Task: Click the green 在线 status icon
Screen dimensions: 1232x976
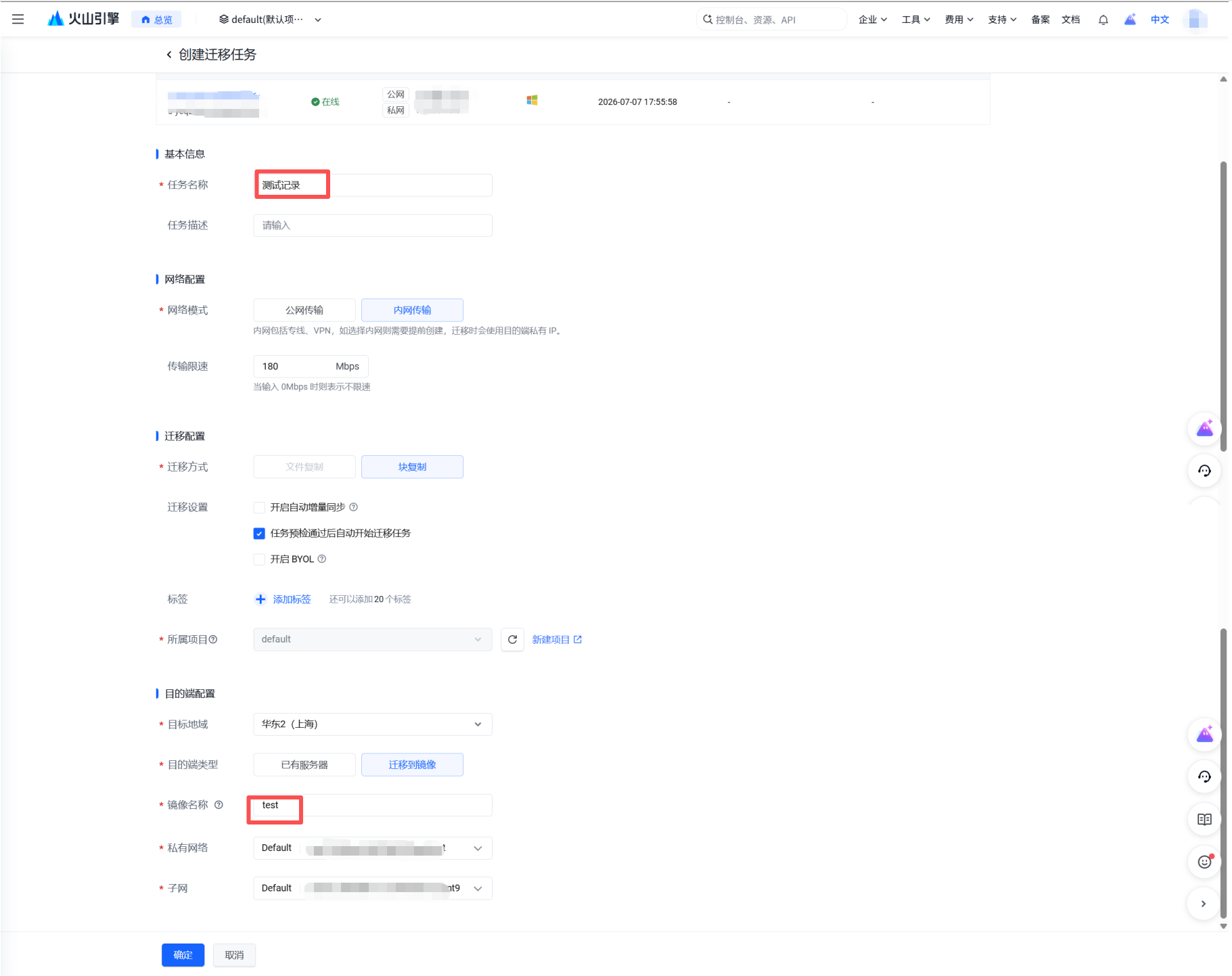Action: tap(315, 102)
